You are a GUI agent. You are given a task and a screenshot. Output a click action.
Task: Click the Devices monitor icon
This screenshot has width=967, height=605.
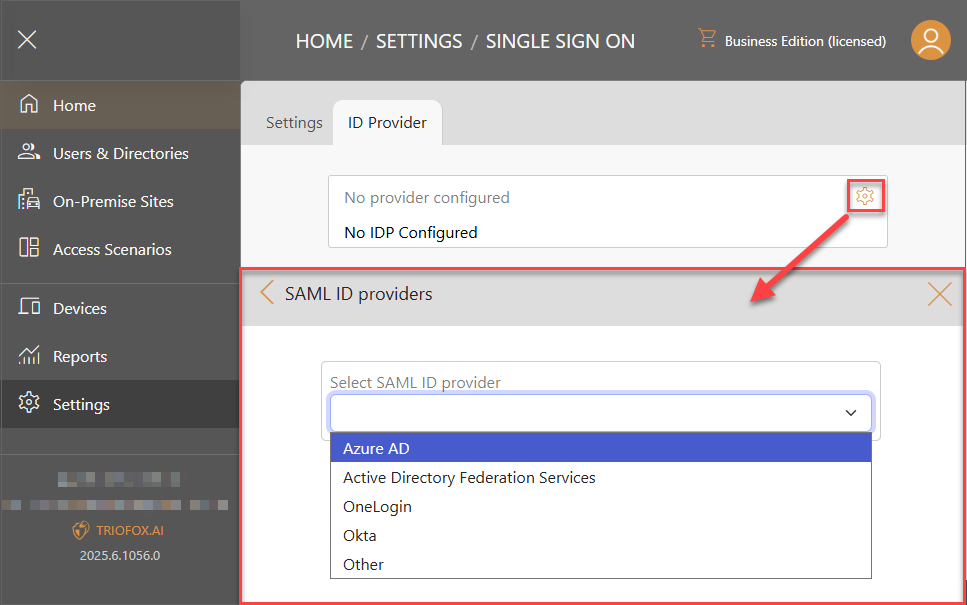pyautogui.click(x=29, y=307)
